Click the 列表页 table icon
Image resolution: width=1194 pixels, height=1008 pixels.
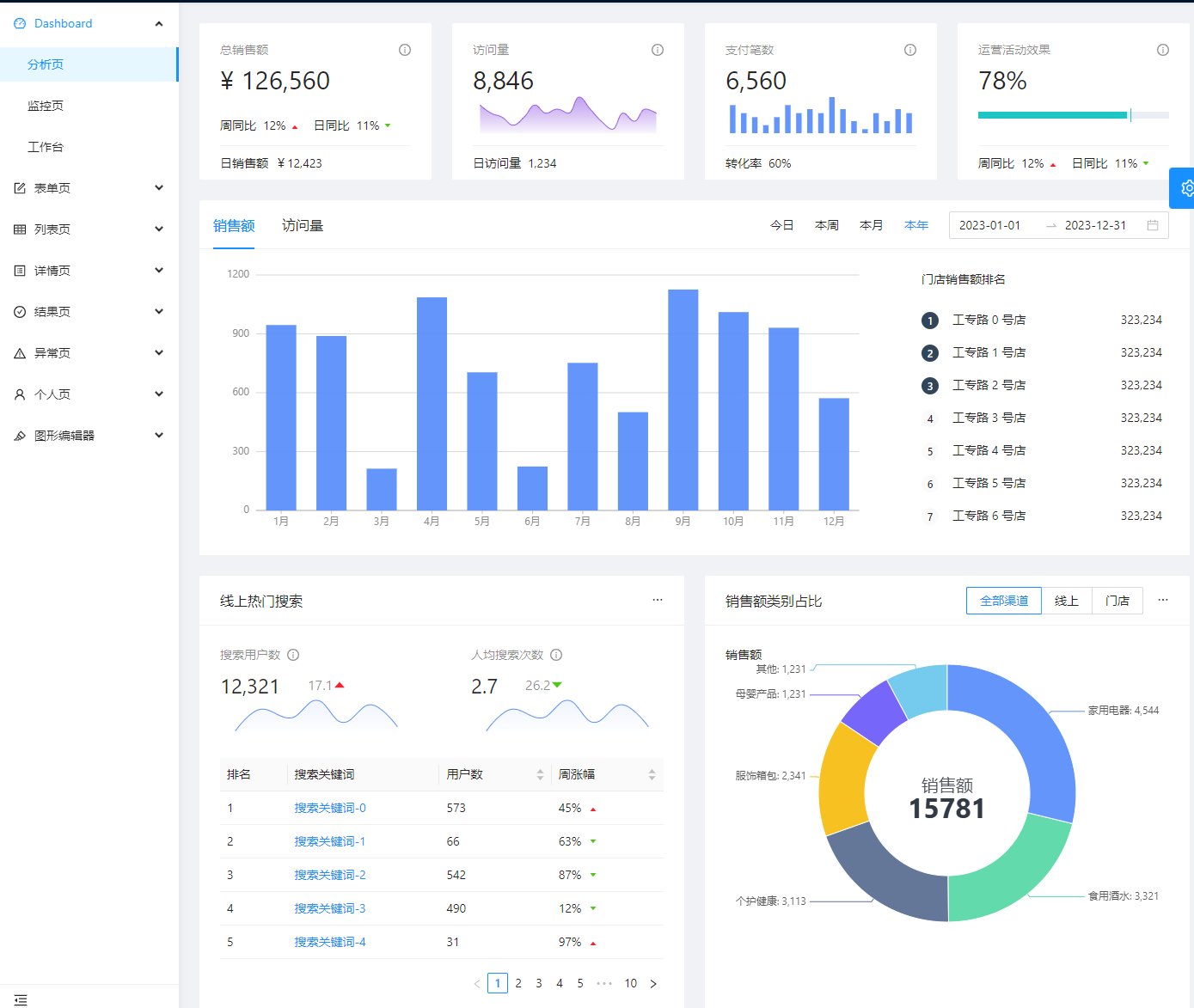pos(20,229)
